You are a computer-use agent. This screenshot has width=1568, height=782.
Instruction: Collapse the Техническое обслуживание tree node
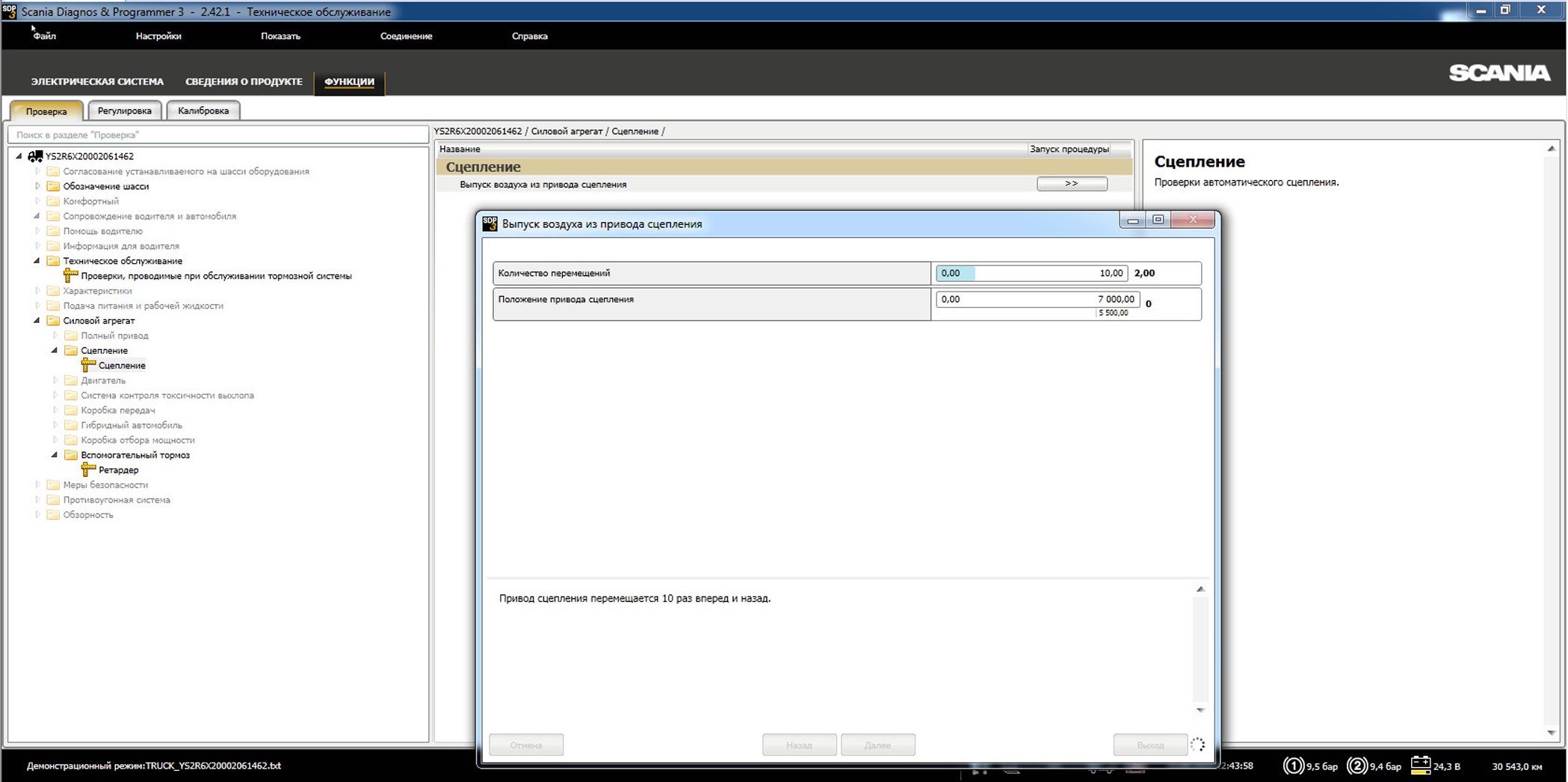point(37,261)
